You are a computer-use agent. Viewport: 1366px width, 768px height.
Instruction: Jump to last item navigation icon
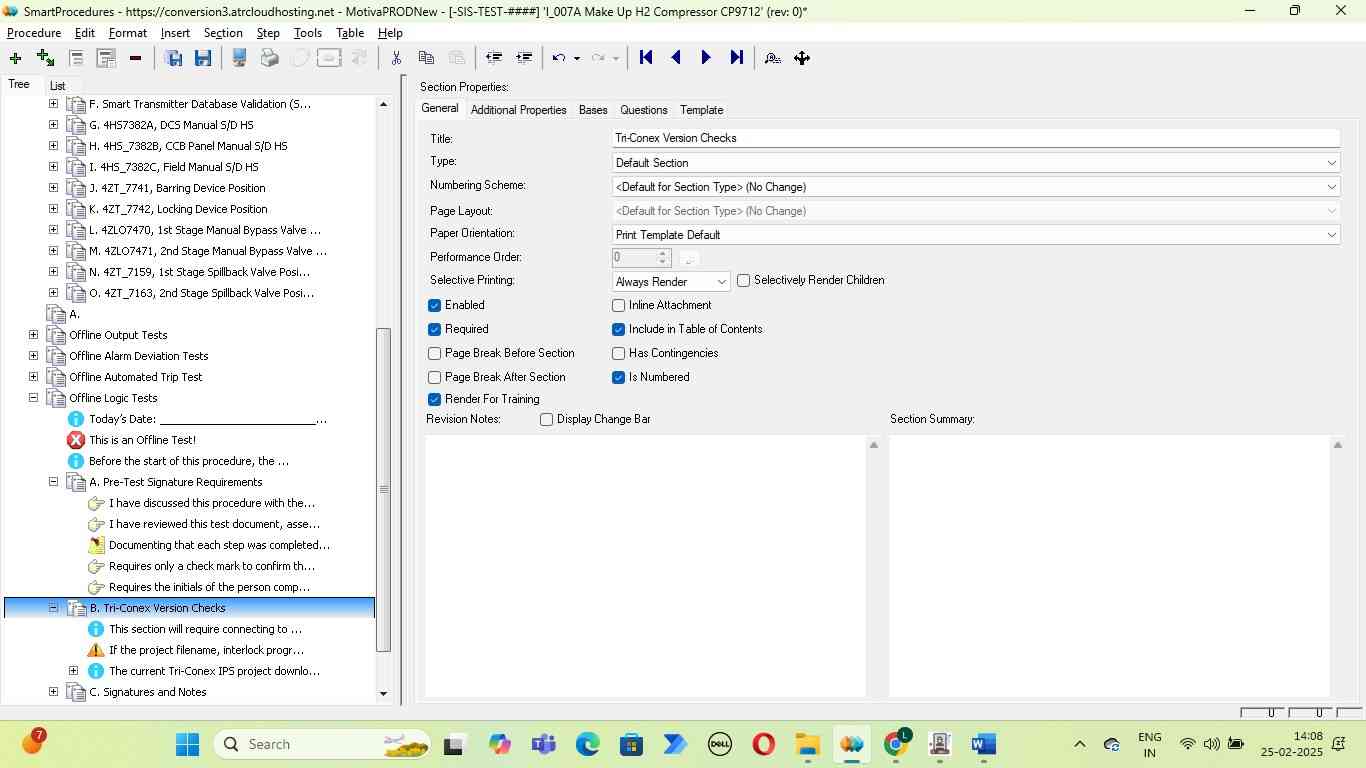coord(737,58)
